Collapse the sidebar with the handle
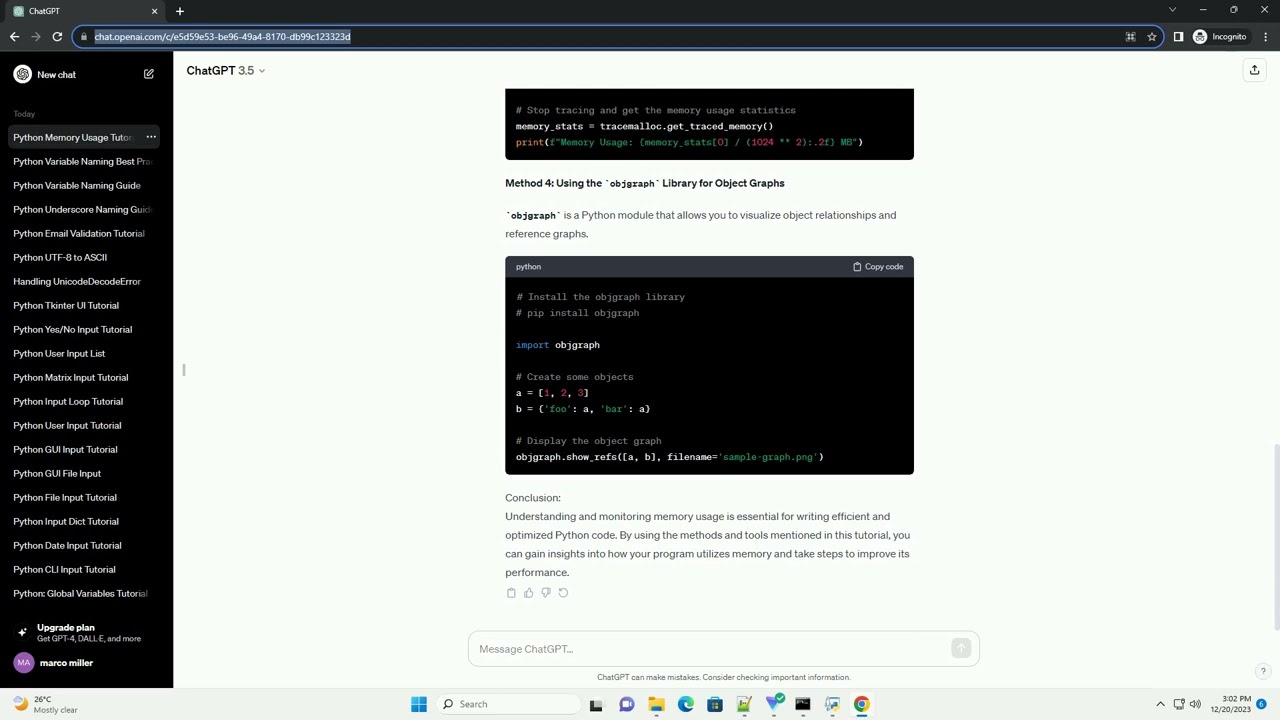1280x720 pixels. tap(184, 370)
